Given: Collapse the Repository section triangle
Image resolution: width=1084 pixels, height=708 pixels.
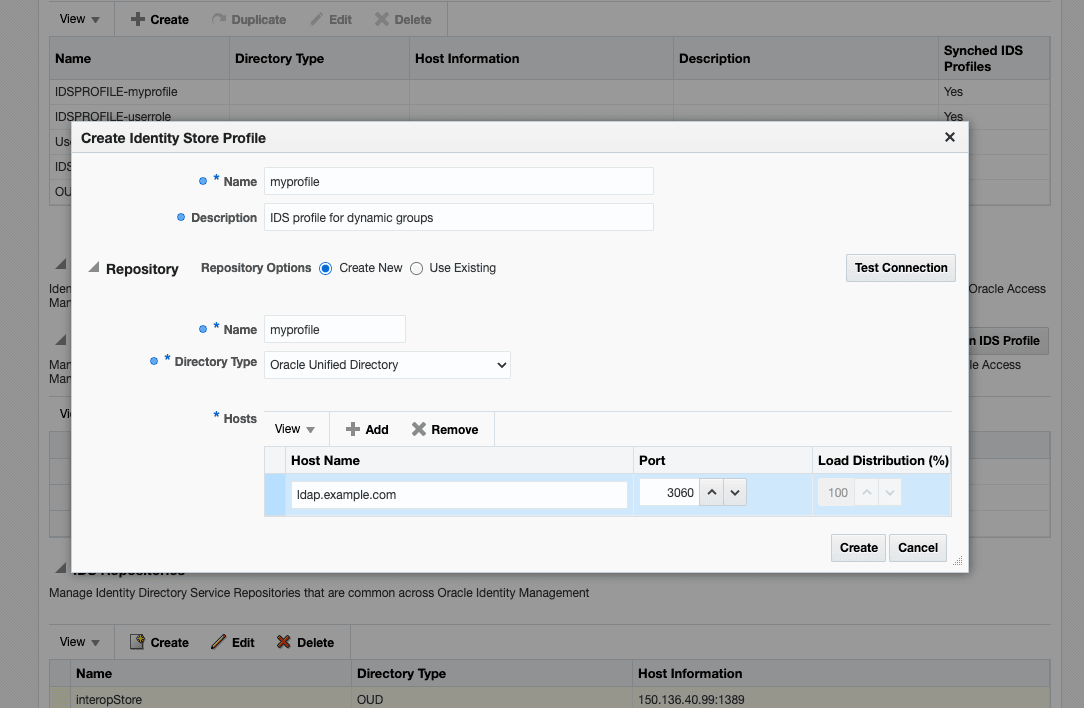Looking at the screenshot, I should pyautogui.click(x=94, y=268).
